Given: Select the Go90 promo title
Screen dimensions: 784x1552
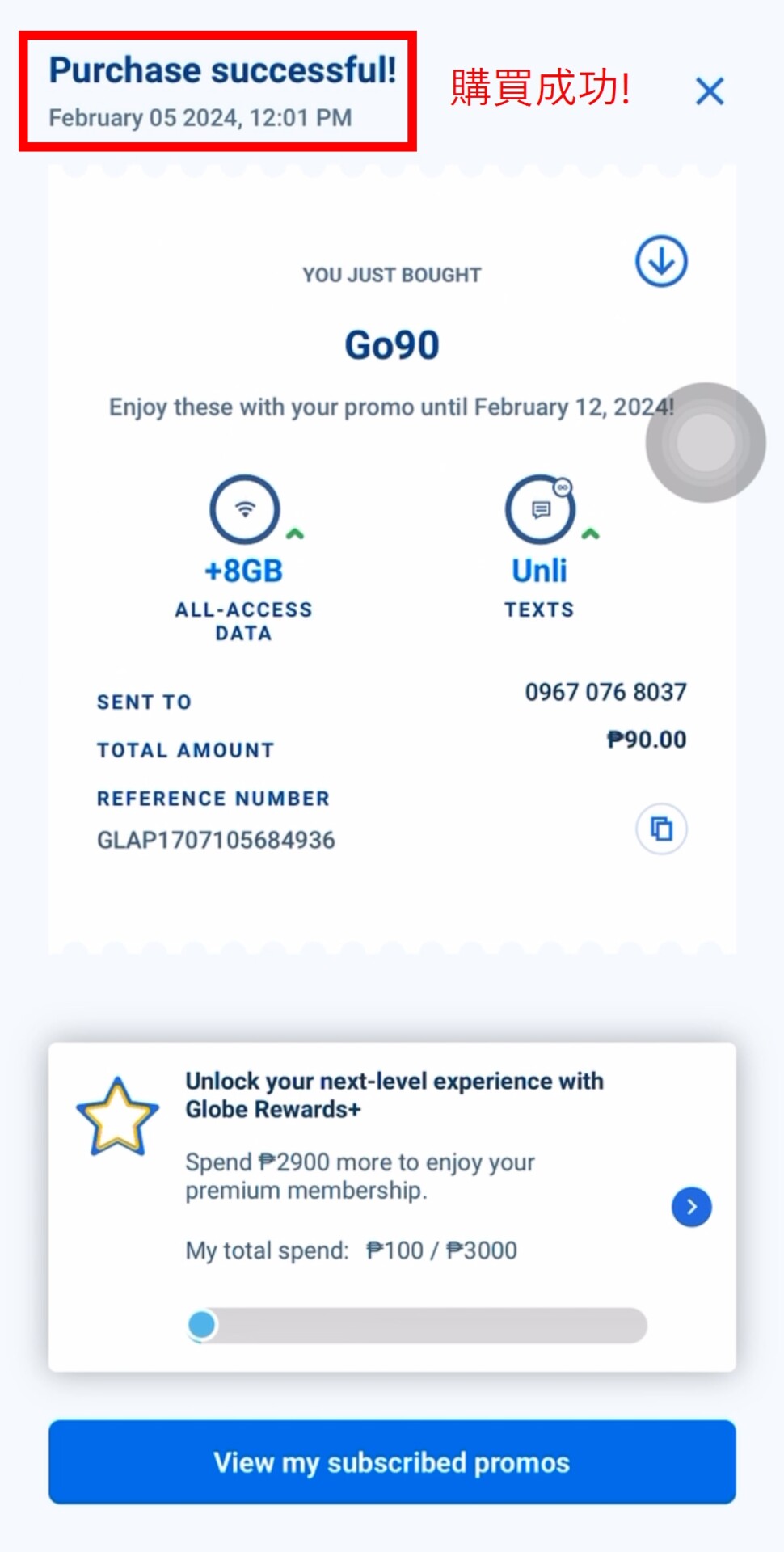Looking at the screenshot, I should (392, 345).
